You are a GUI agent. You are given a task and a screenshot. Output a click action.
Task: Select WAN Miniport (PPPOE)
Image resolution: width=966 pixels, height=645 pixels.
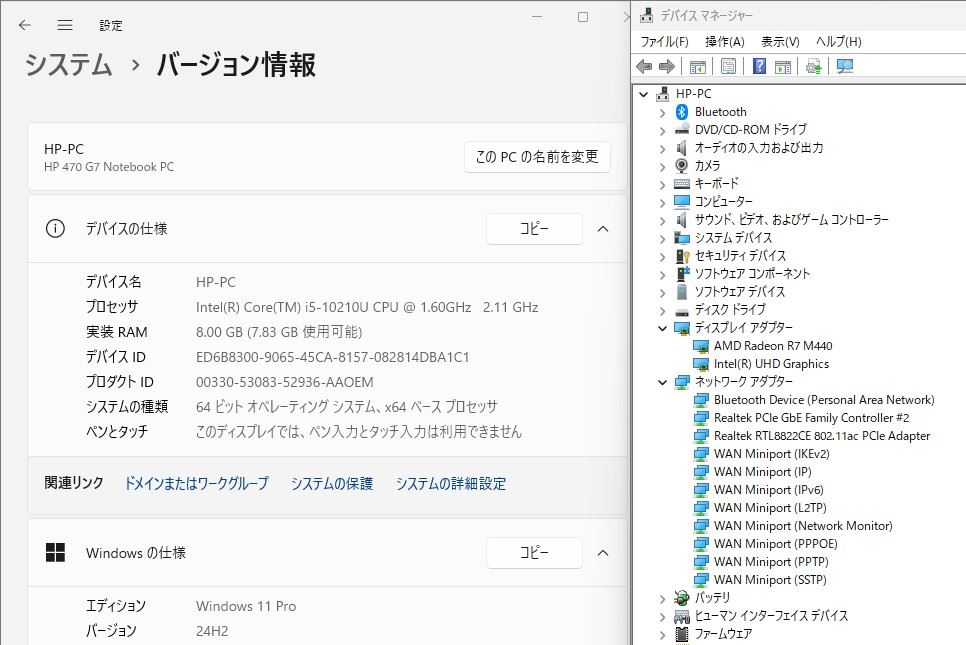click(x=776, y=544)
